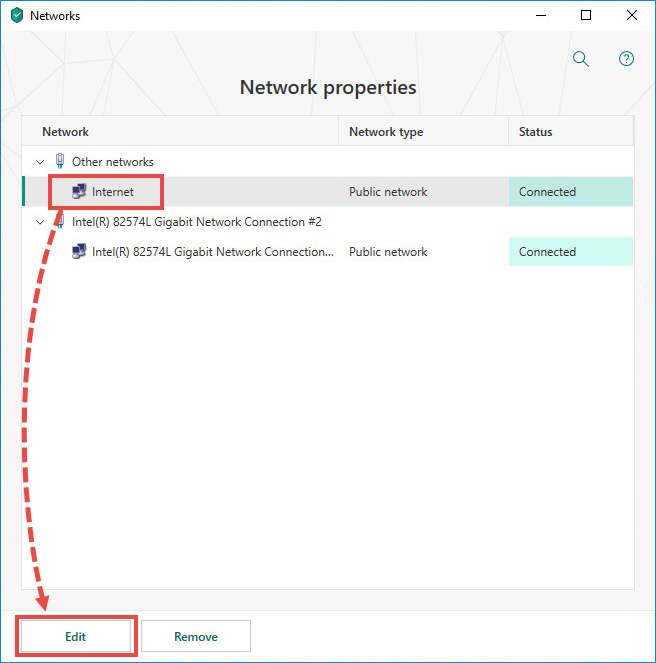Collapse the Intel(R) 82574L Connection #2 group
The width and height of the screenshot is (656, 663).
click(x=40, y=222)
